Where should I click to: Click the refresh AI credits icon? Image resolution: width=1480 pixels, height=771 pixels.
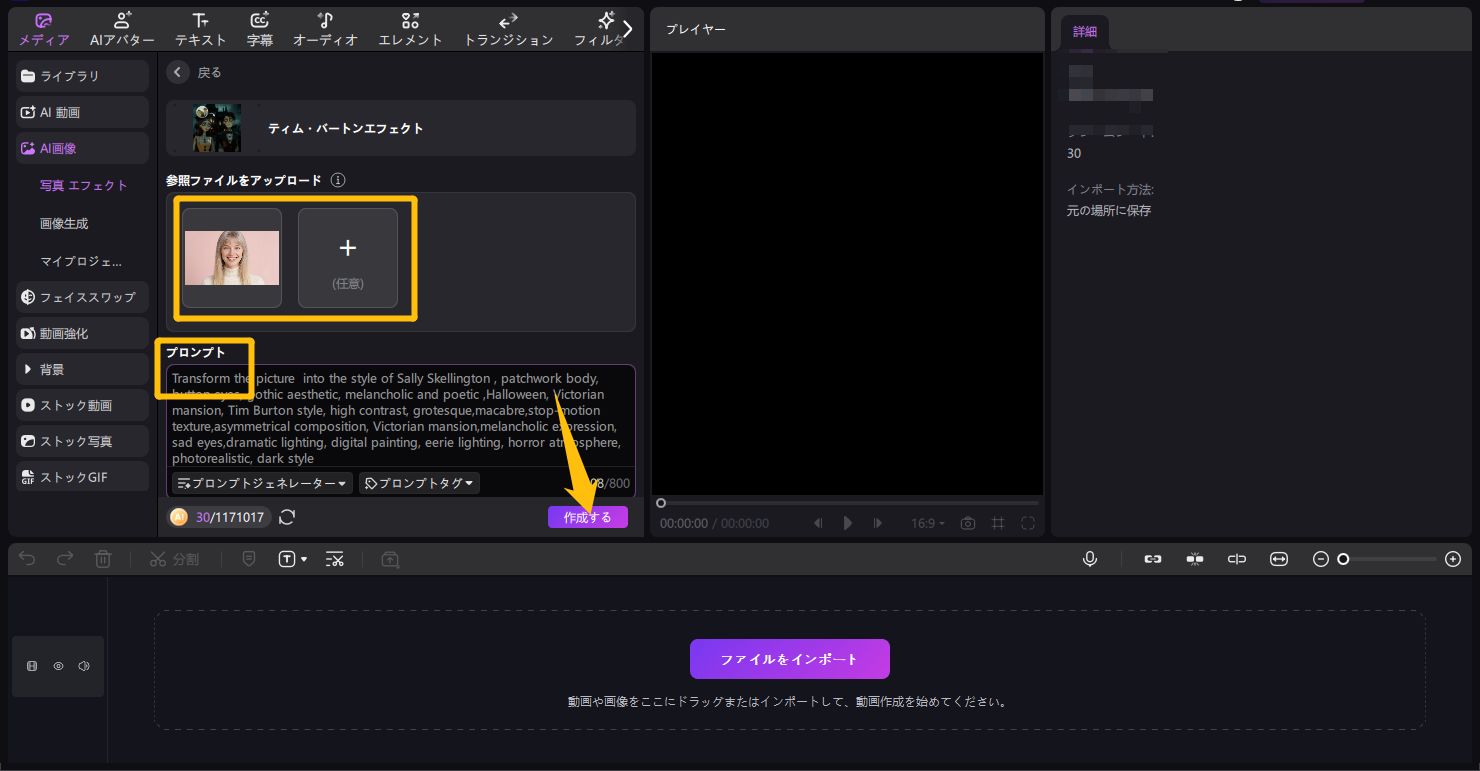(287, 517)
